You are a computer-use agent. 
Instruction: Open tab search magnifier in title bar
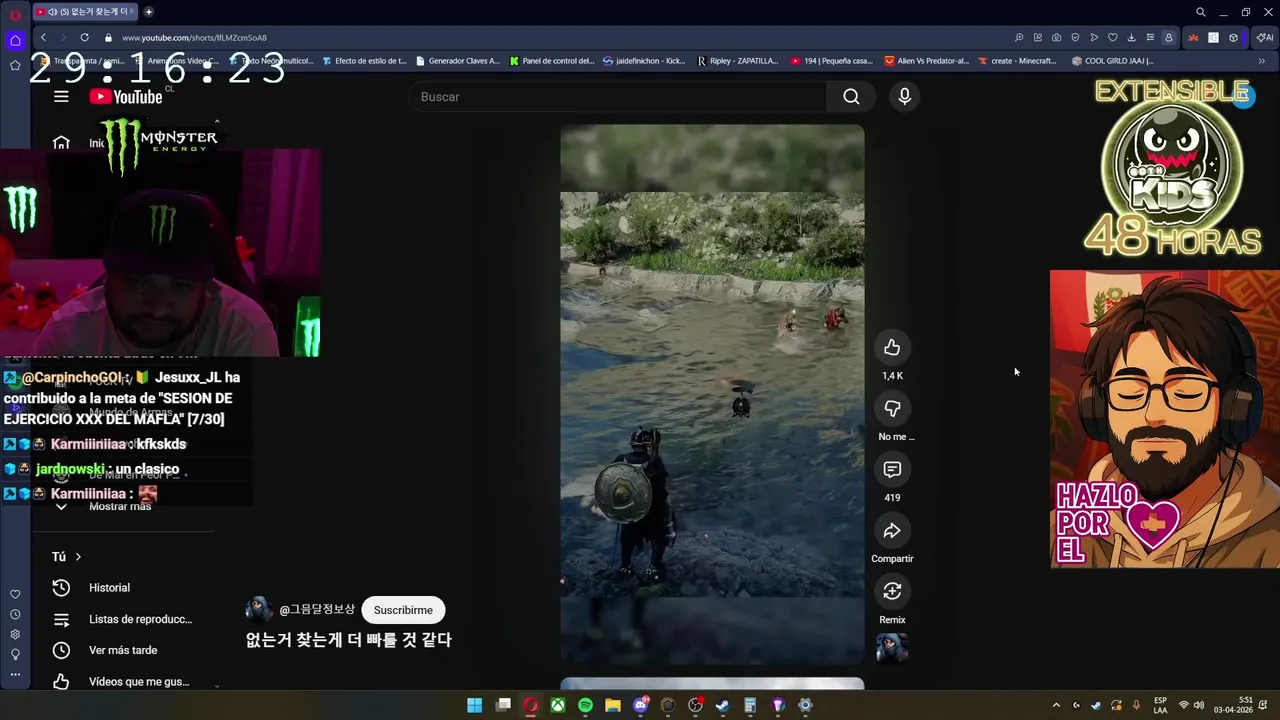(1200, 12)
